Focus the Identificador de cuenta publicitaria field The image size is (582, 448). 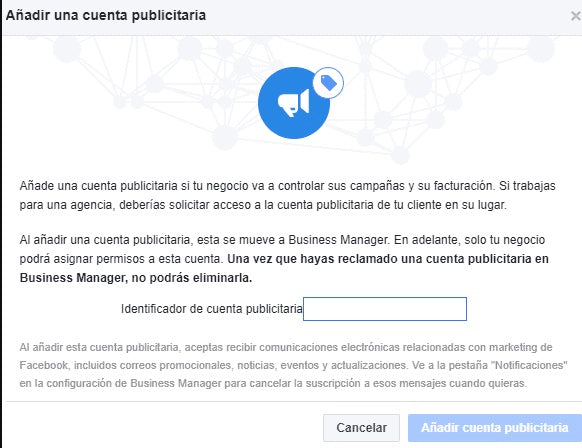pyautogui.click(x=385, y=309)
